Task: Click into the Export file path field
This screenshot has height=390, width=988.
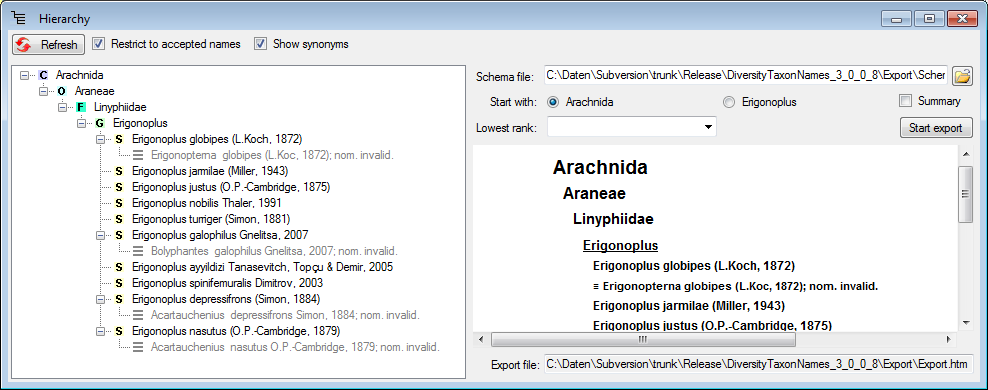Action: coord(758,364)
